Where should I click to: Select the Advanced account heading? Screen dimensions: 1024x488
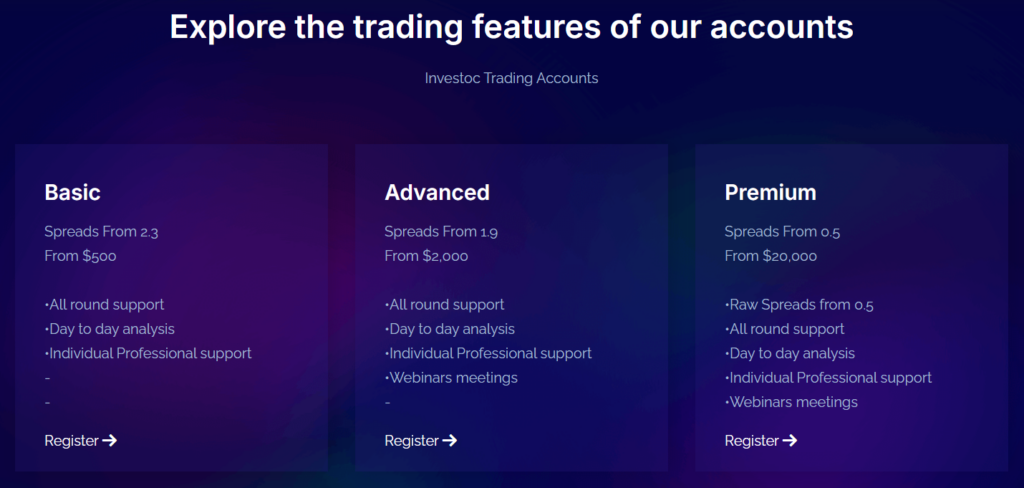click(437, 192)
